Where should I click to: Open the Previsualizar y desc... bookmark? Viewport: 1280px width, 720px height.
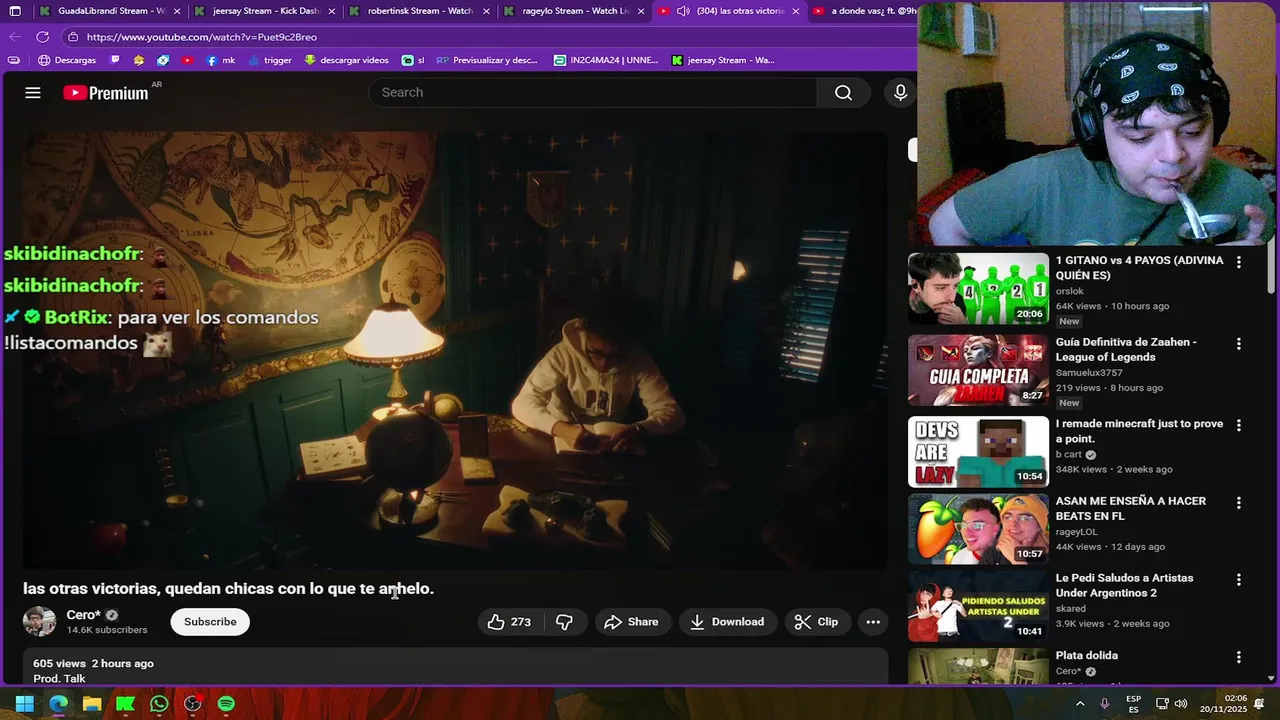(x=487, y=60)
